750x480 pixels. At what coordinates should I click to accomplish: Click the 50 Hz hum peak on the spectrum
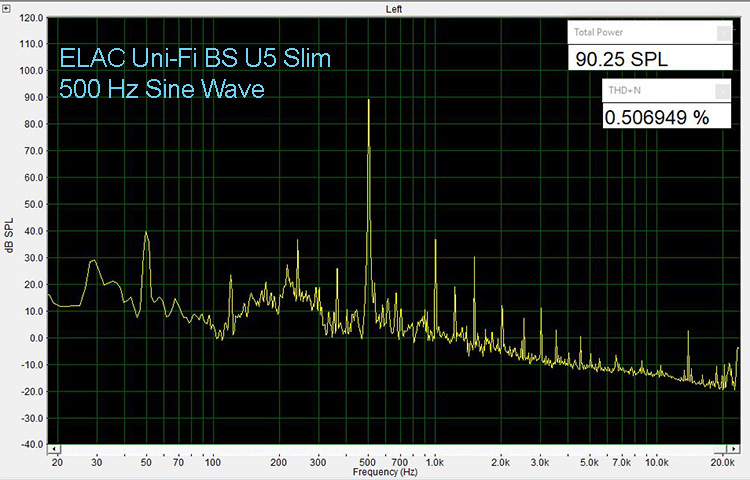coord(146,234)
